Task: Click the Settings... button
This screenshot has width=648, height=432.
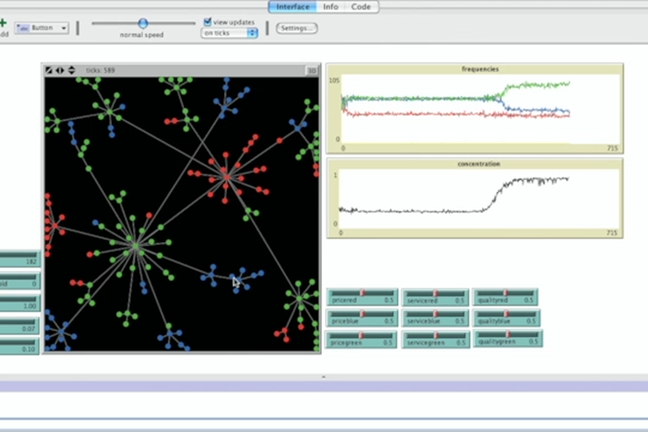Action: (297, 28)
